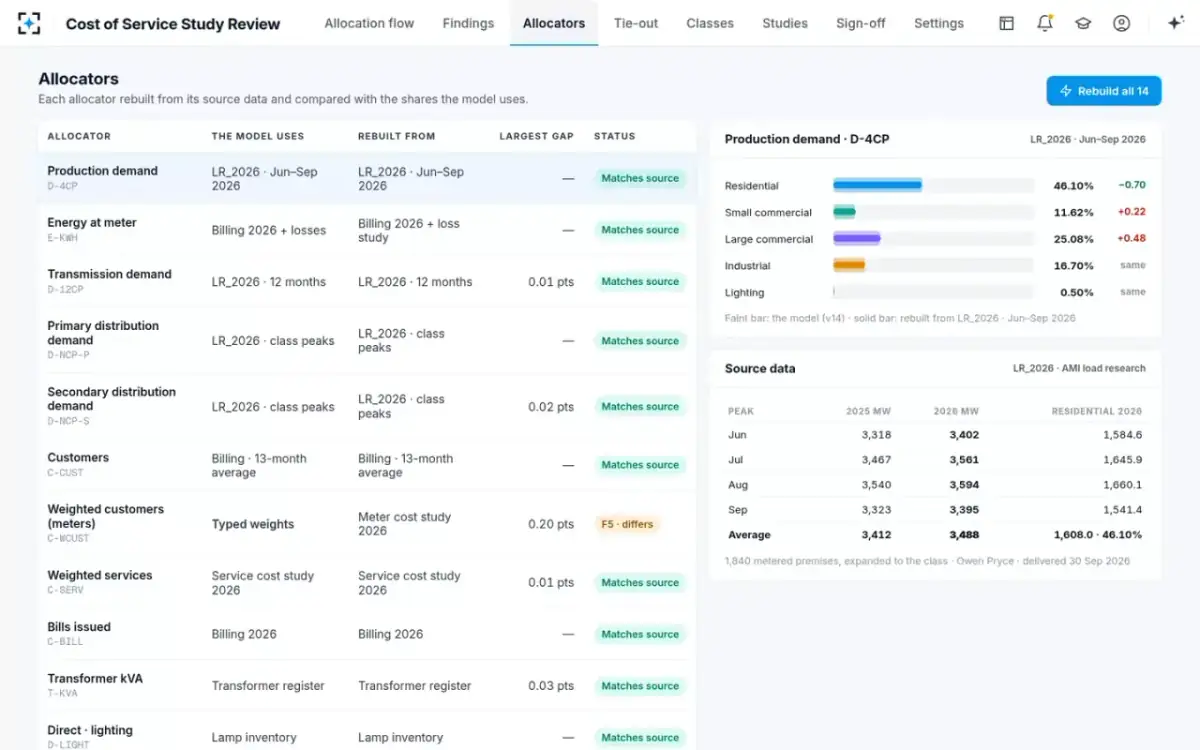Go to the Findings tab
This screenshot has height=750, width=1200.
point(468,23)
